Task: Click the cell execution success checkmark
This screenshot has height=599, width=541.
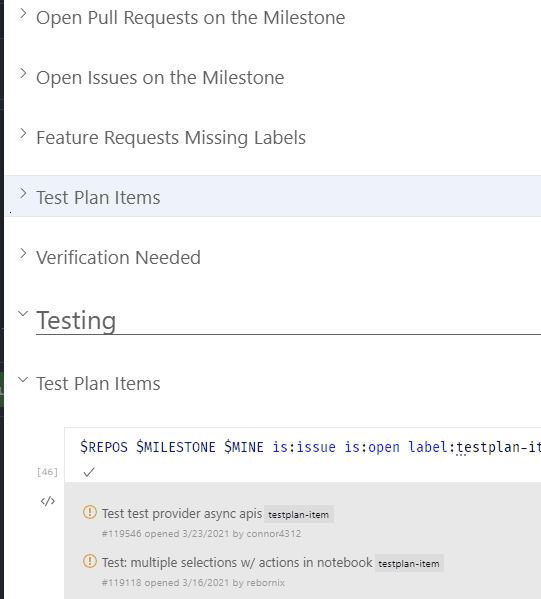Action: point(89,473)
